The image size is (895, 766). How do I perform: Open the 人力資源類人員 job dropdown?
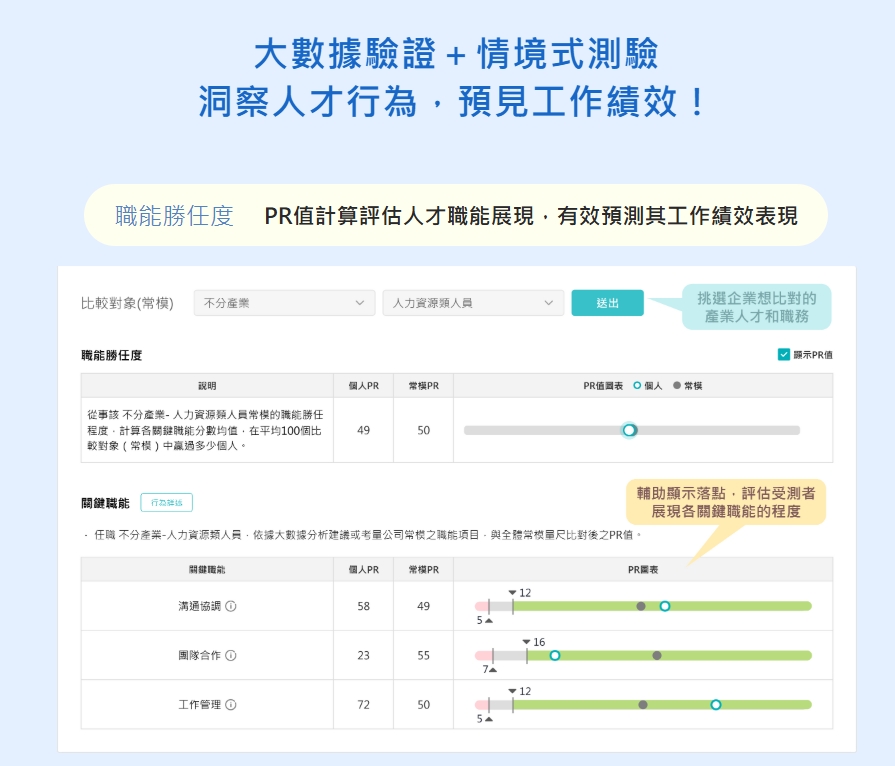[472, 303]
